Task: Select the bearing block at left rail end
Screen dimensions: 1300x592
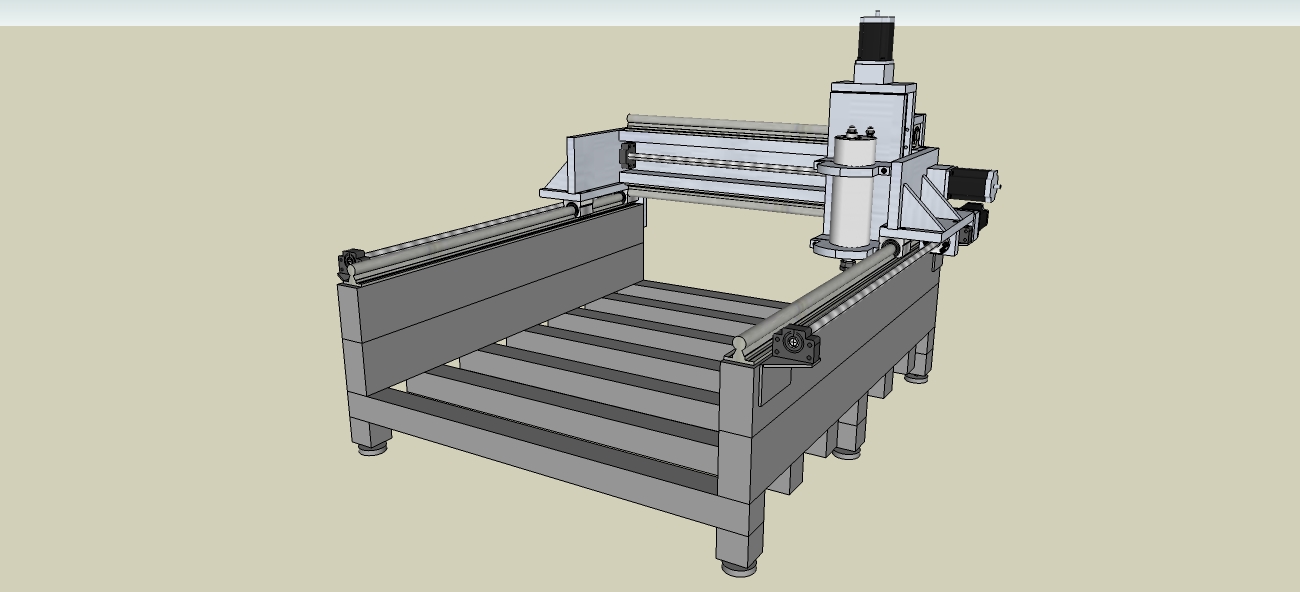Action: (x=351, y=264)
